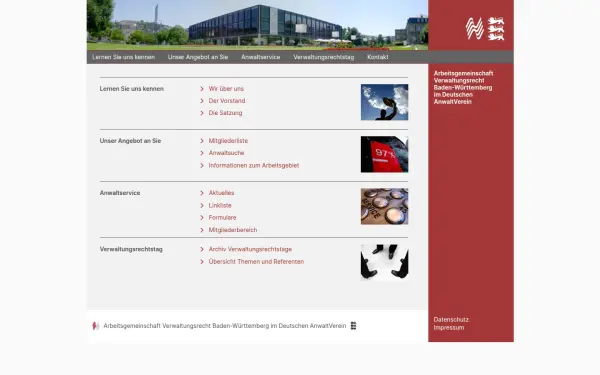Click the chevron next to Die Satzung
The height and width of the screenshot is (375, 600).
point(202,113)
